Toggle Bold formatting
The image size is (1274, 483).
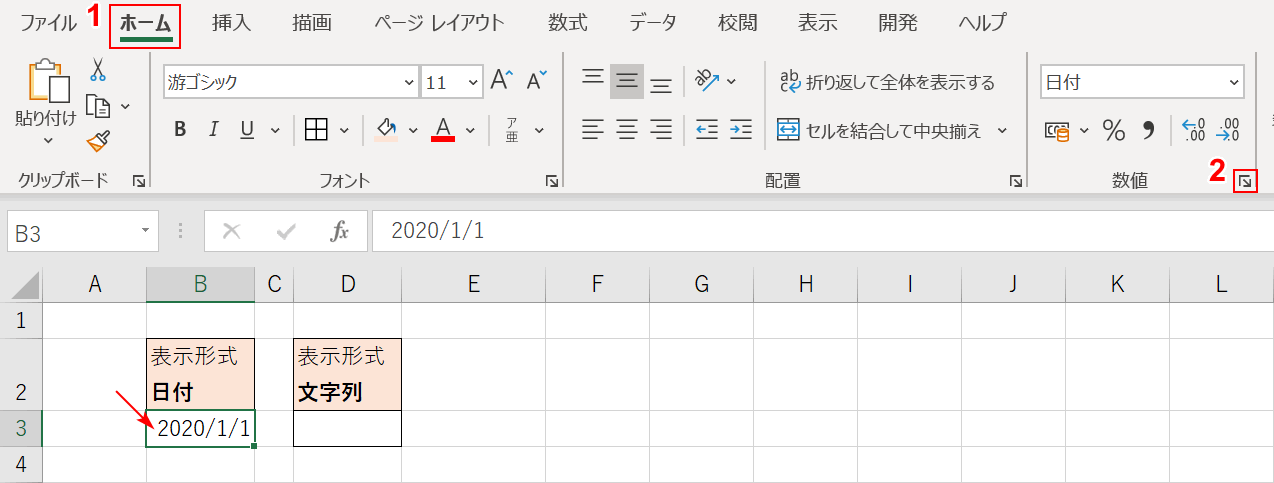pos(180,129)
